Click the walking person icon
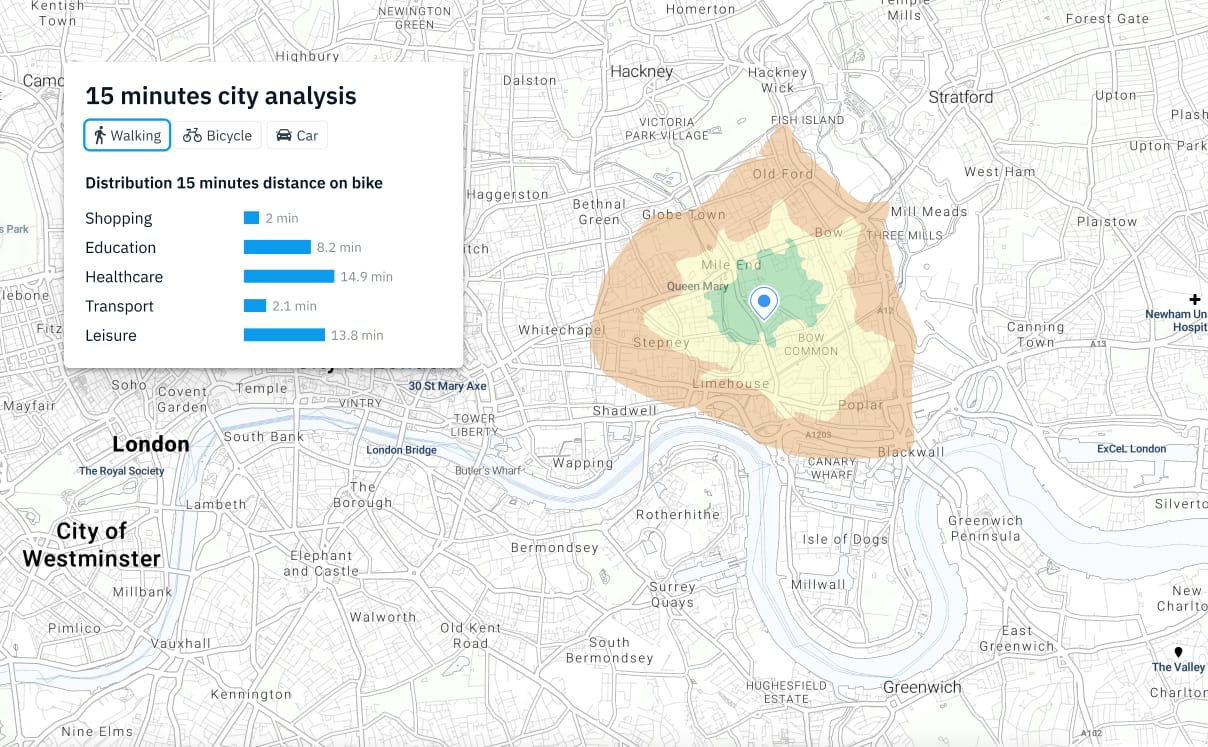Image resolution: width=1208 pixels, height=747 pixels. 100,135
